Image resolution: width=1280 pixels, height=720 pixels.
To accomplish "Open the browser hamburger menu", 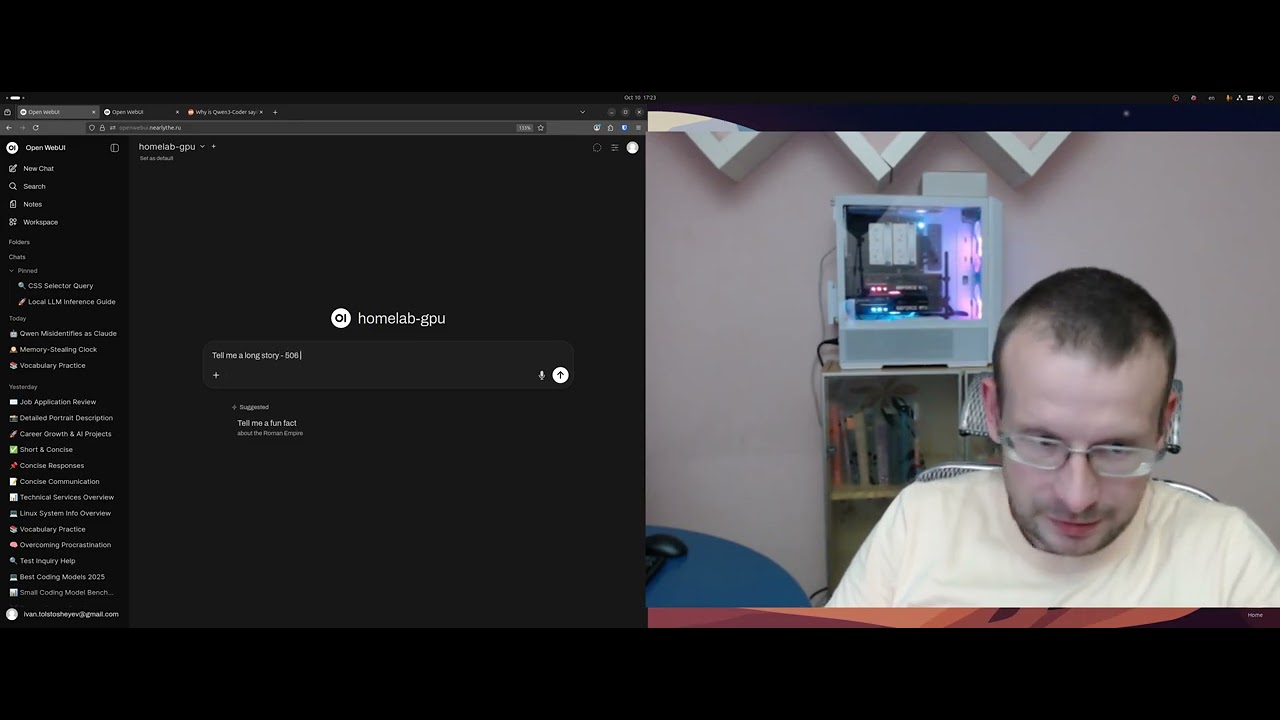I will coord(638,127).
